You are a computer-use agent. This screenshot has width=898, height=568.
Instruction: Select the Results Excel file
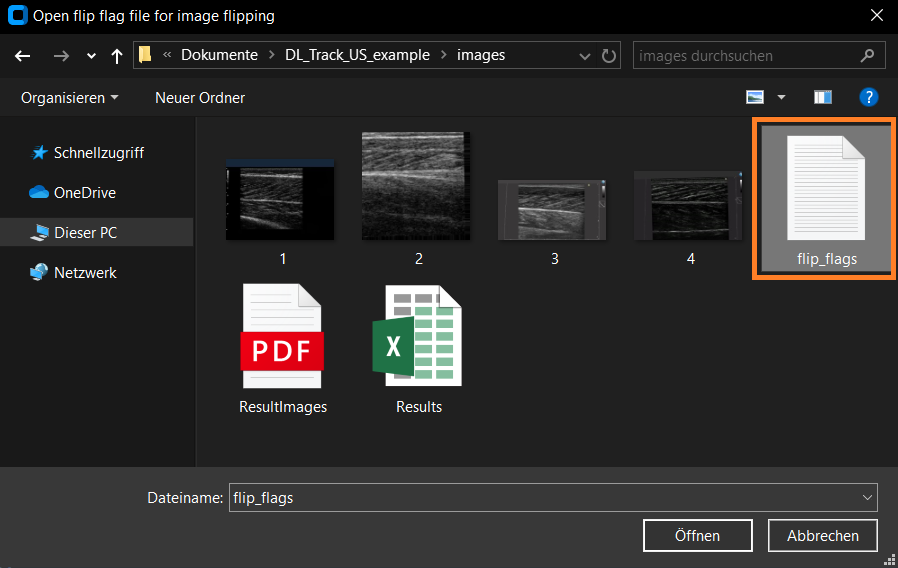418,350
